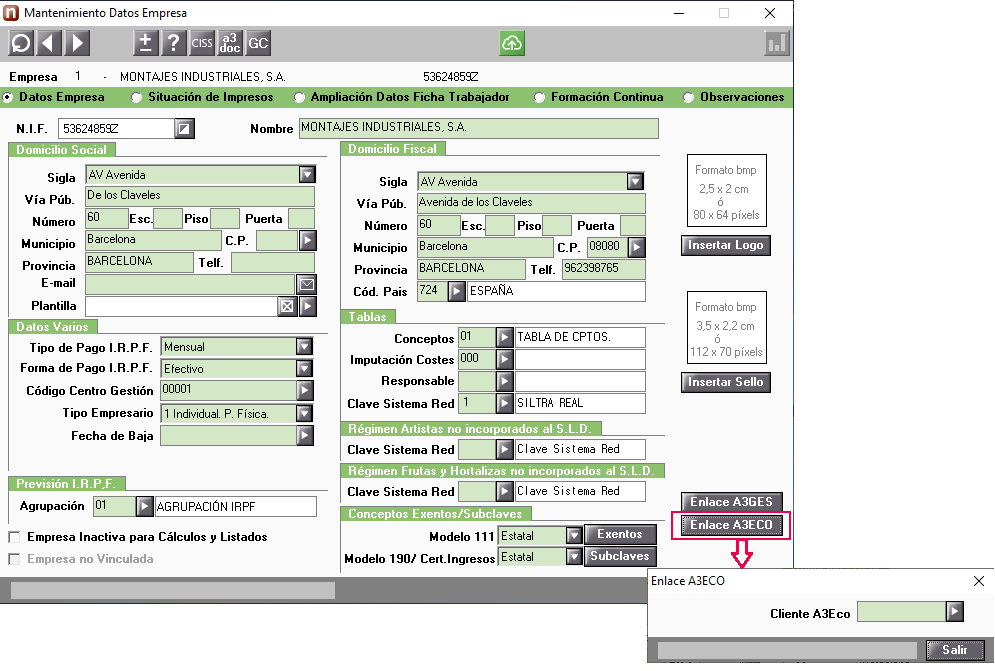Image resolution: width=995 pixels, height=671 pixels.
Task: Click the E-mail envelope icon
Action: click(307, 284)
